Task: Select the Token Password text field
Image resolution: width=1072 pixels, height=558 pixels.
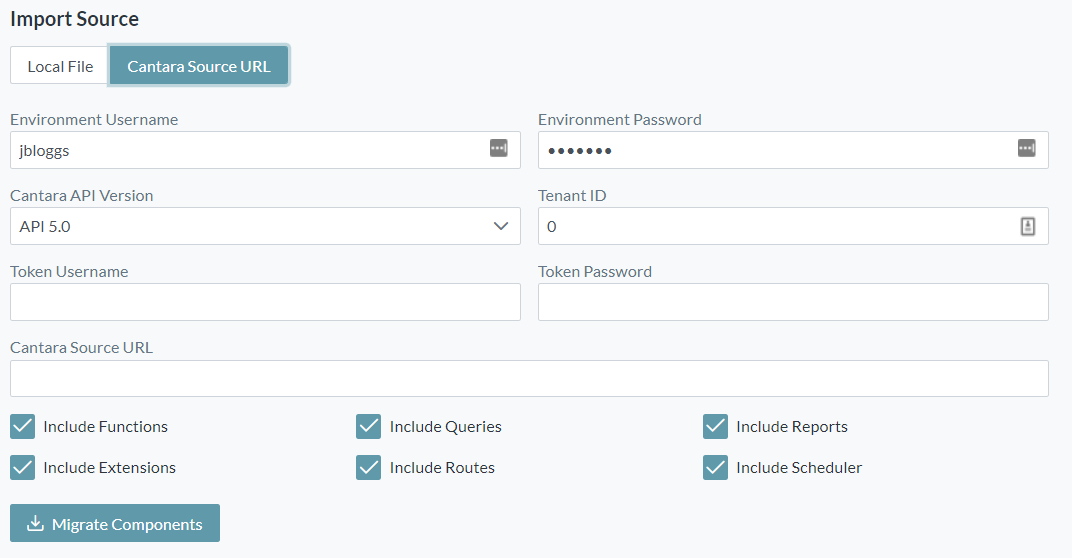Action: point(793,302)
